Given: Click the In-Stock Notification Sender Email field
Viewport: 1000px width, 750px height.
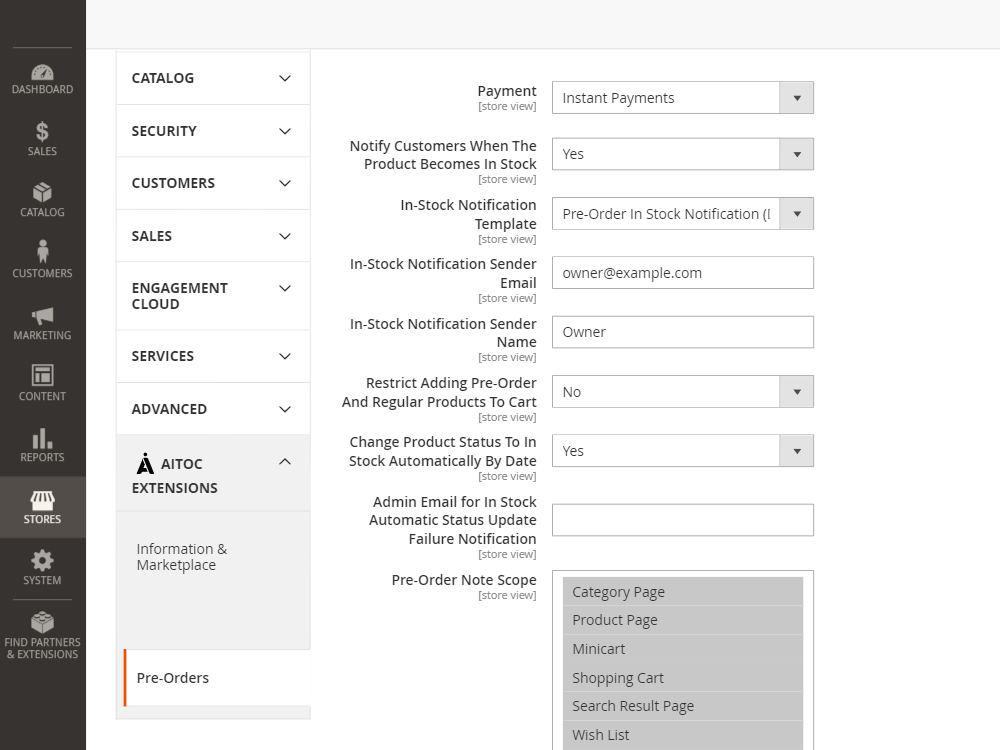Looking at the screenshot, I should point(682,272).
